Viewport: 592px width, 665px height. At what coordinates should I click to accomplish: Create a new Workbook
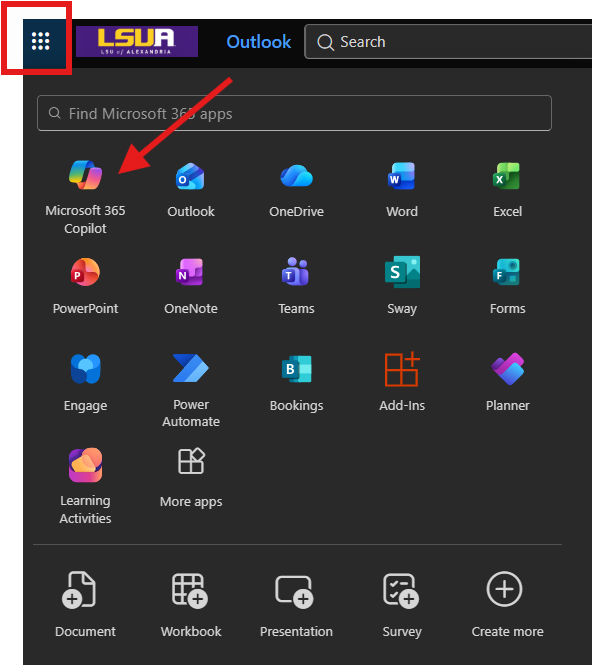tap(191, 605)
